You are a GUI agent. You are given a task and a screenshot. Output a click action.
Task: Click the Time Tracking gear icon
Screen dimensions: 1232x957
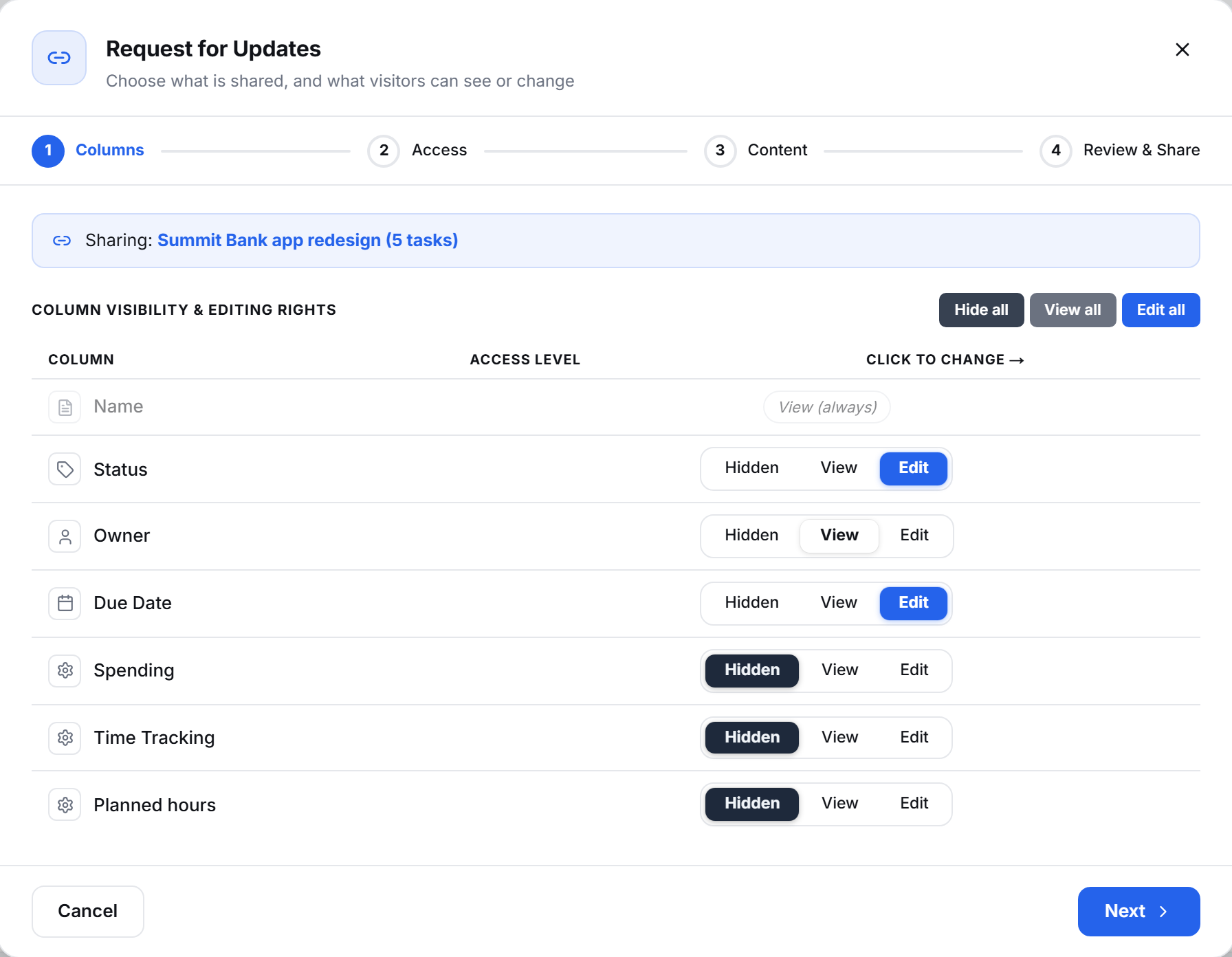(x=65, y=738)
